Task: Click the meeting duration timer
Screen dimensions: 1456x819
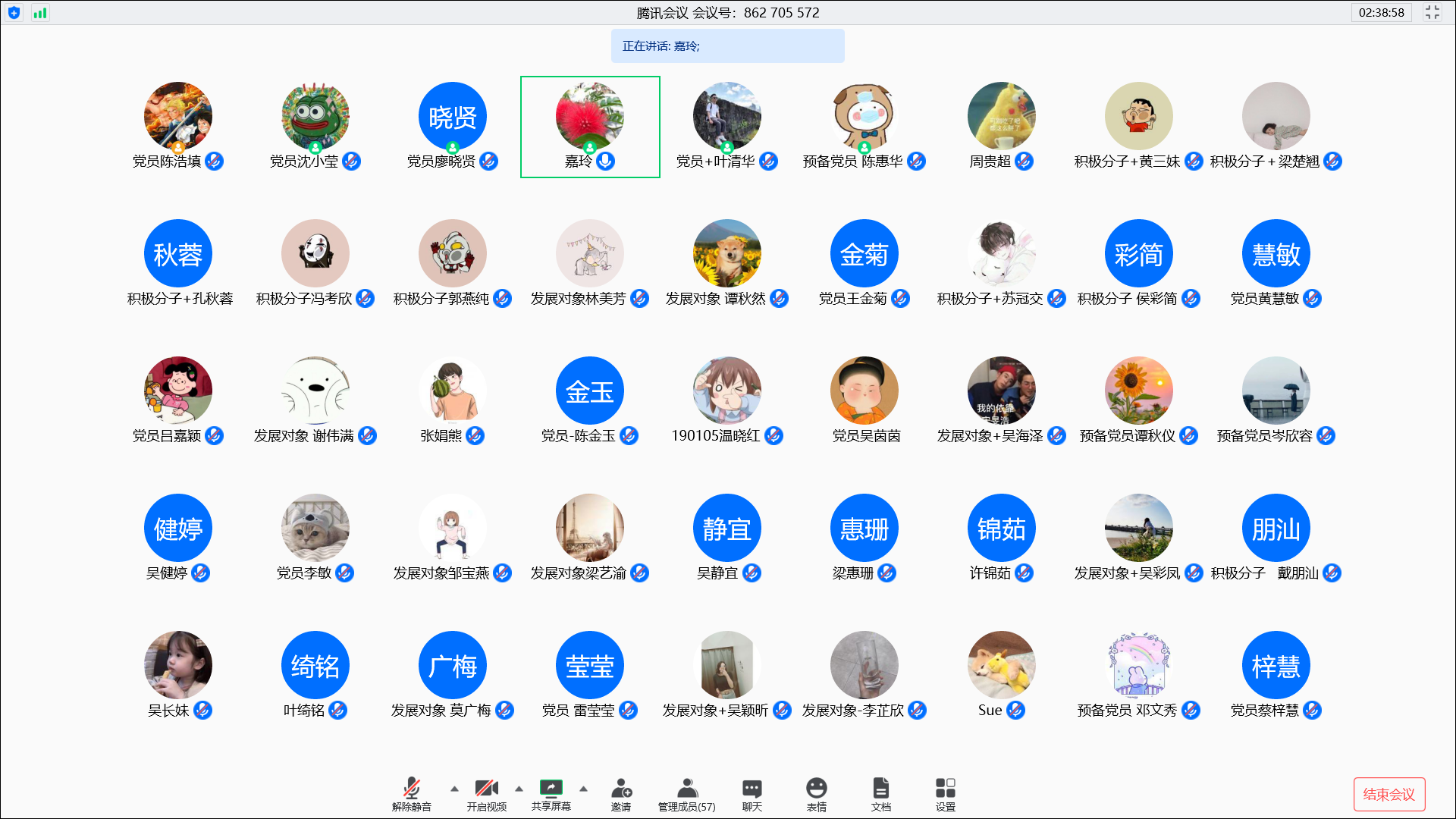Action: 1381,12
